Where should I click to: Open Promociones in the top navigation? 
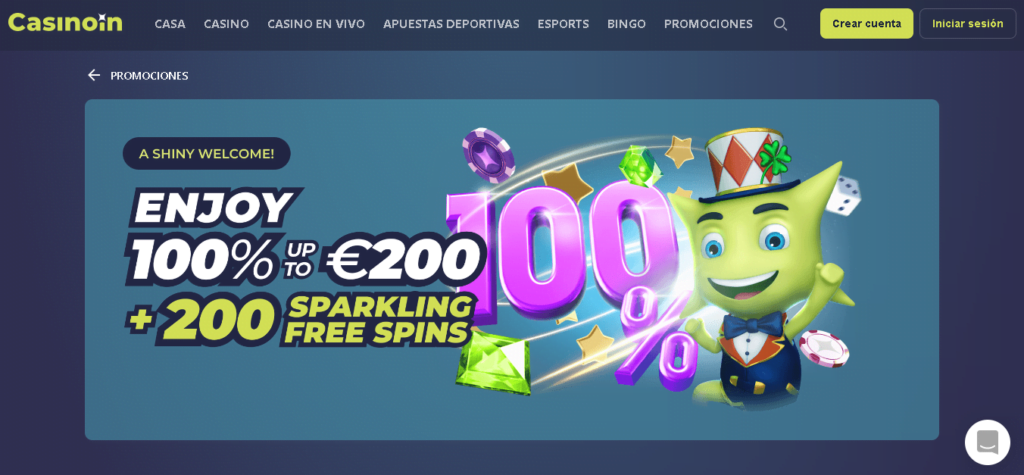coord(708,24)
